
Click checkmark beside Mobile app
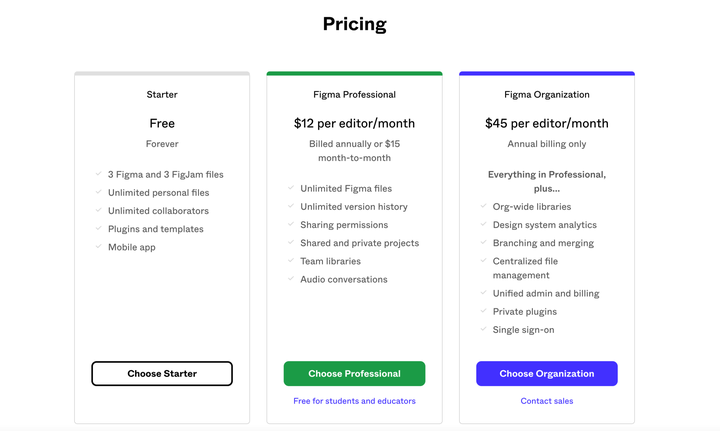point(99,247)
